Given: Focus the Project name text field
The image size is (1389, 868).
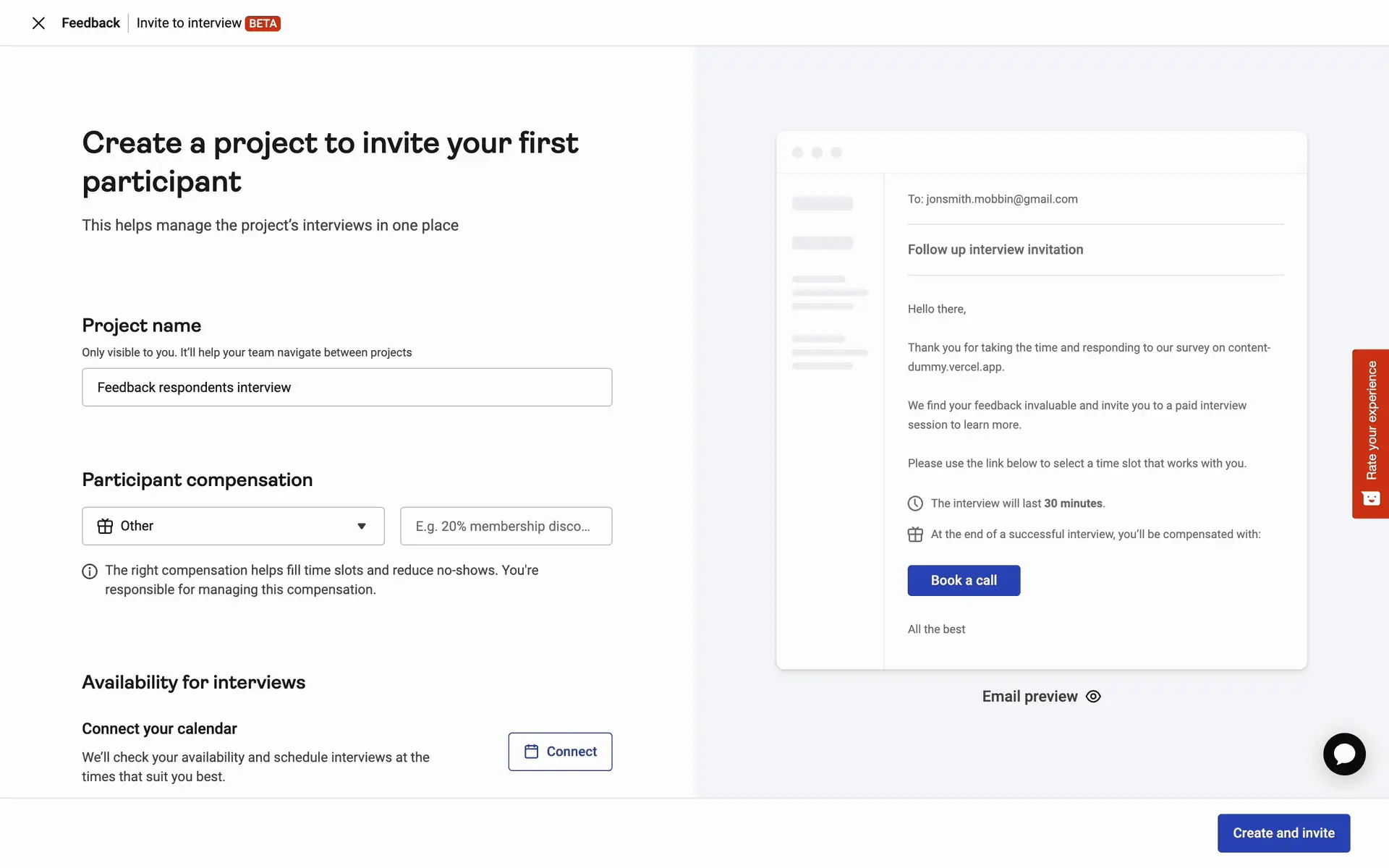Looking at the screenshot, I should 347,388.
